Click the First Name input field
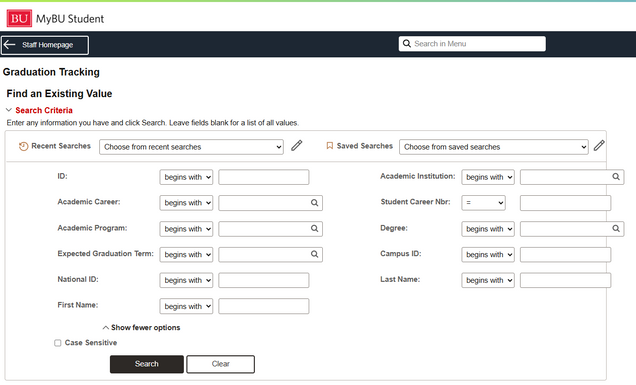Image resolution: width=636 pixels, height=385 pixels. 264,306
